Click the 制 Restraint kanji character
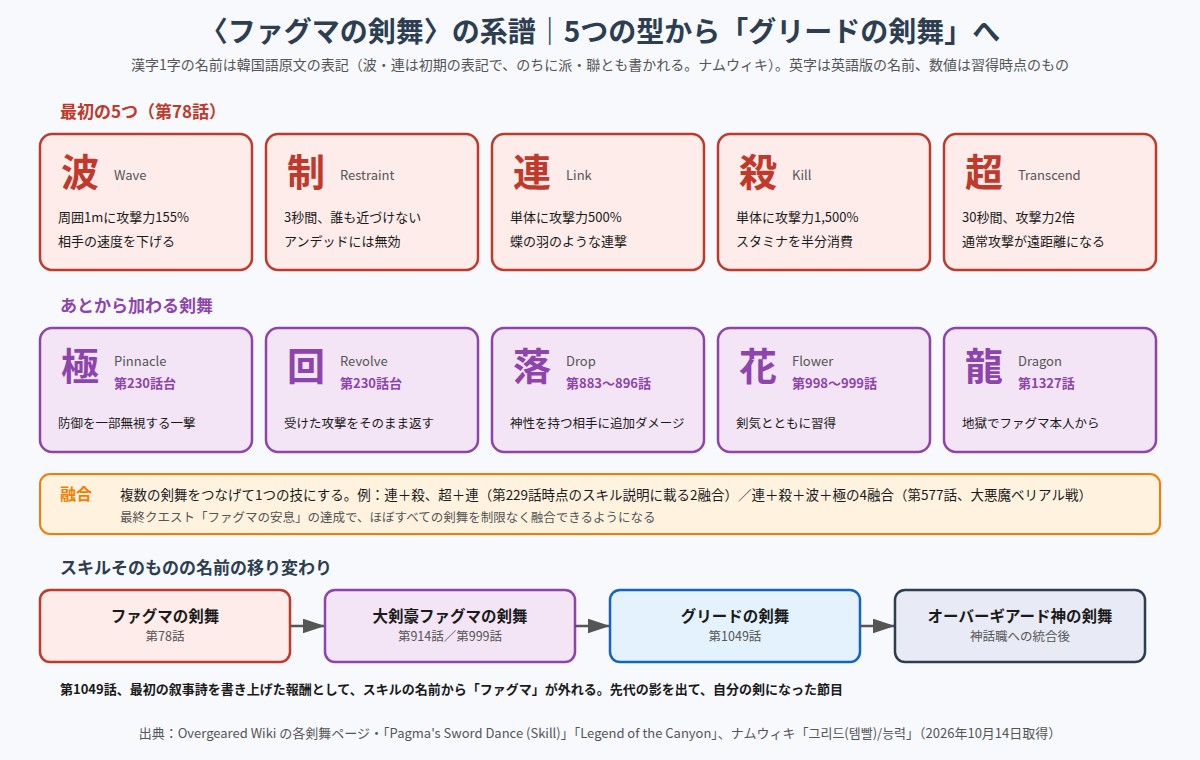 (x=305, y=173)
